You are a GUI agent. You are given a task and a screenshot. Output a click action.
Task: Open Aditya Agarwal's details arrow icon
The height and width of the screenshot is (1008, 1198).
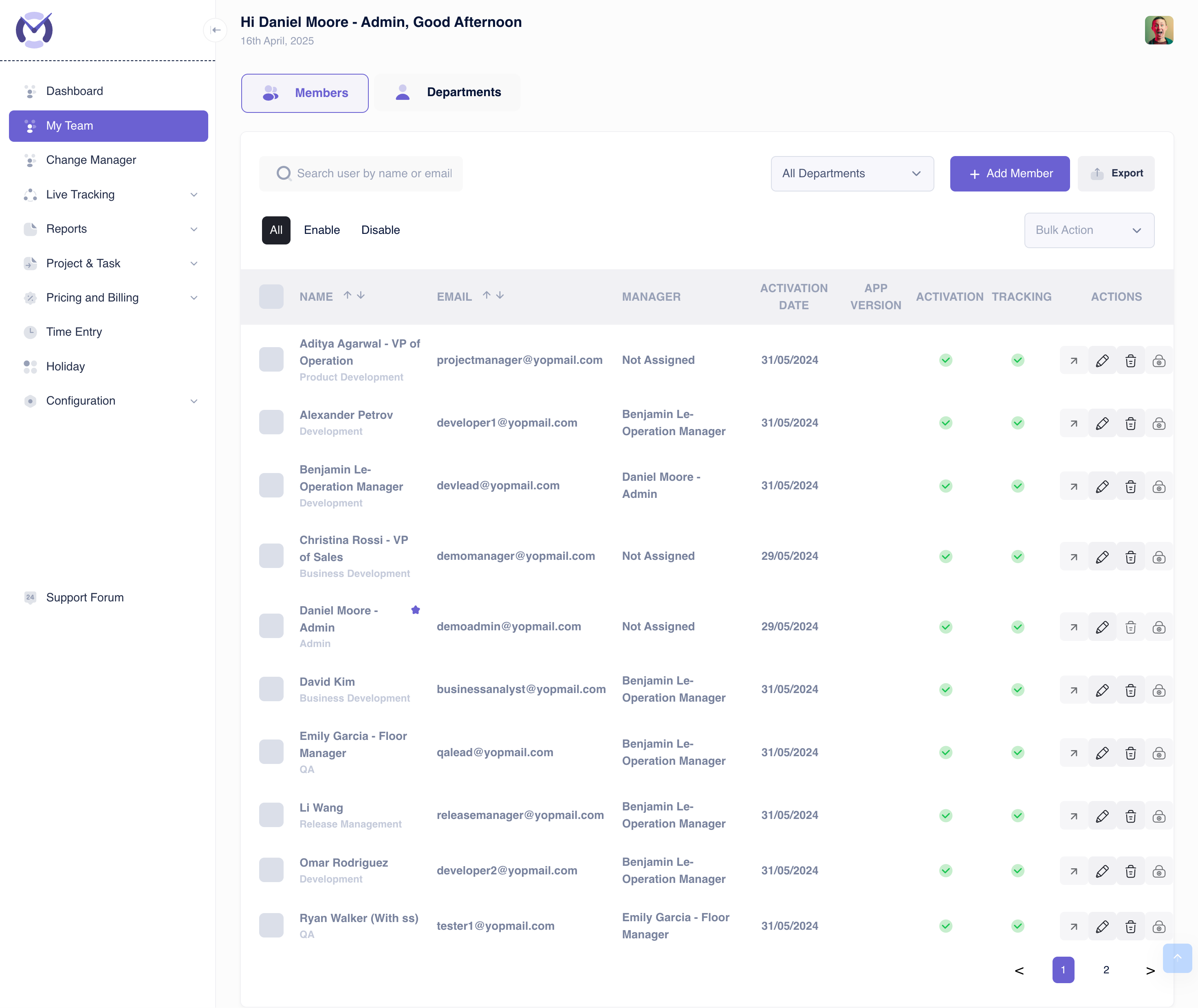coord(1073,361)
